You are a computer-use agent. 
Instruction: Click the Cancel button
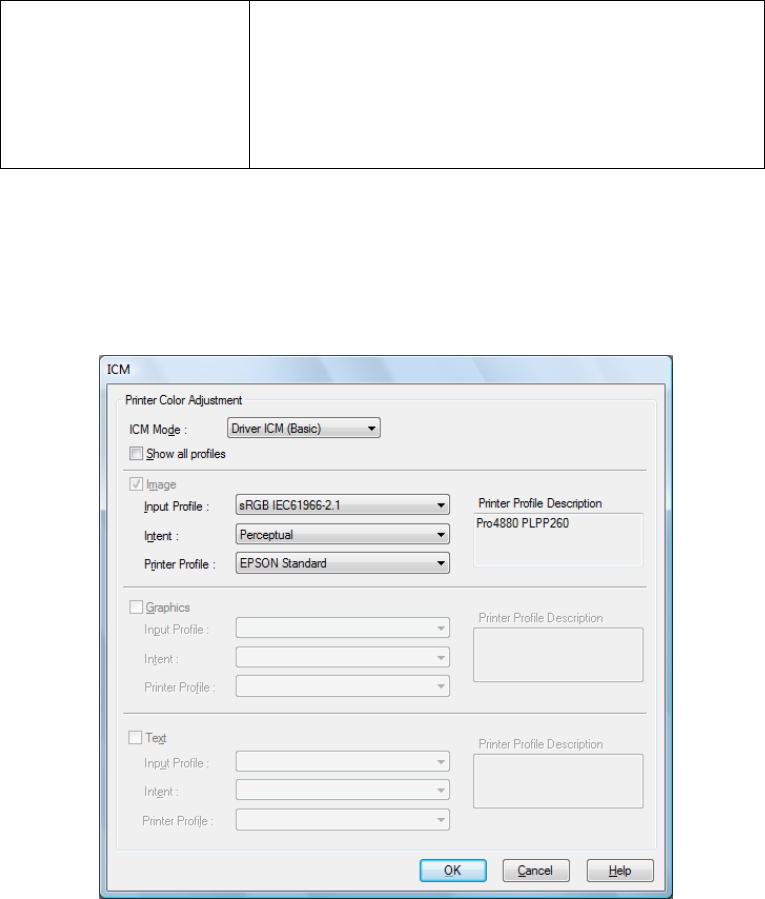click(x=536, y=870)
